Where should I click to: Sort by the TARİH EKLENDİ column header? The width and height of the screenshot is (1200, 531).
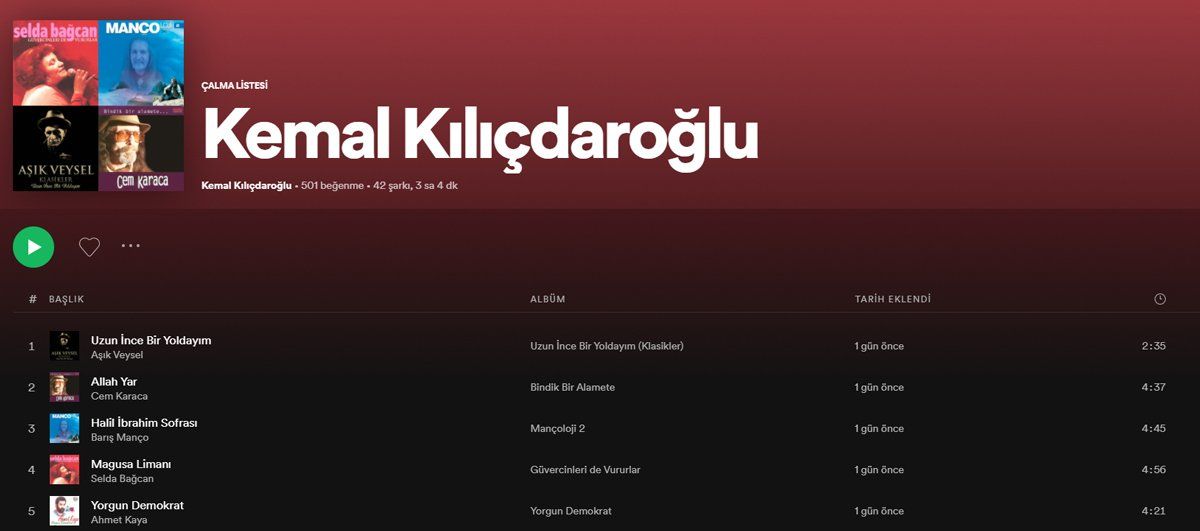[x=892, y=299]
